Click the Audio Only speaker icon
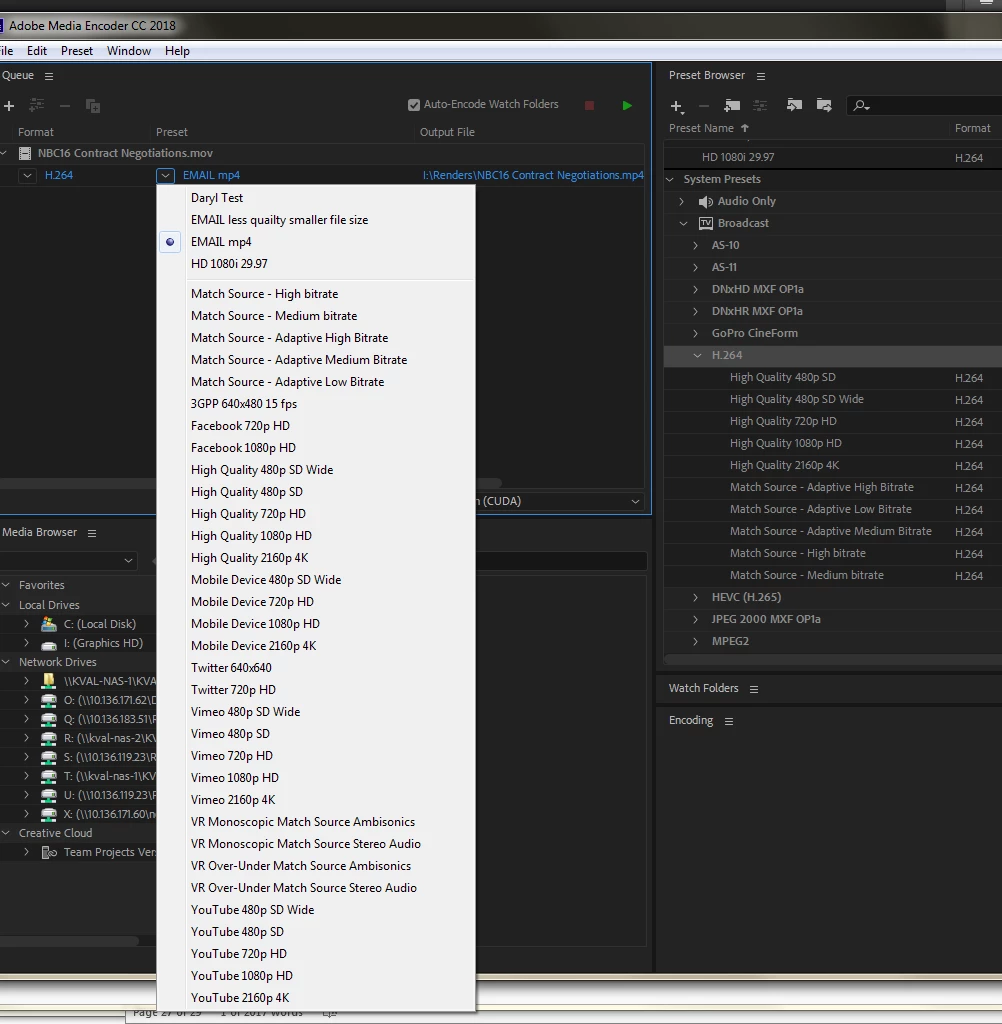 pos(705,202)
